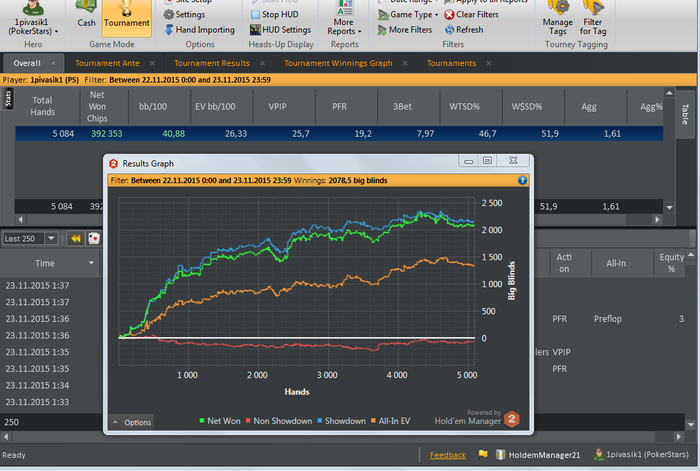Sort by Total Hands column
The image size is (700, 471).
tap(42, 106)
